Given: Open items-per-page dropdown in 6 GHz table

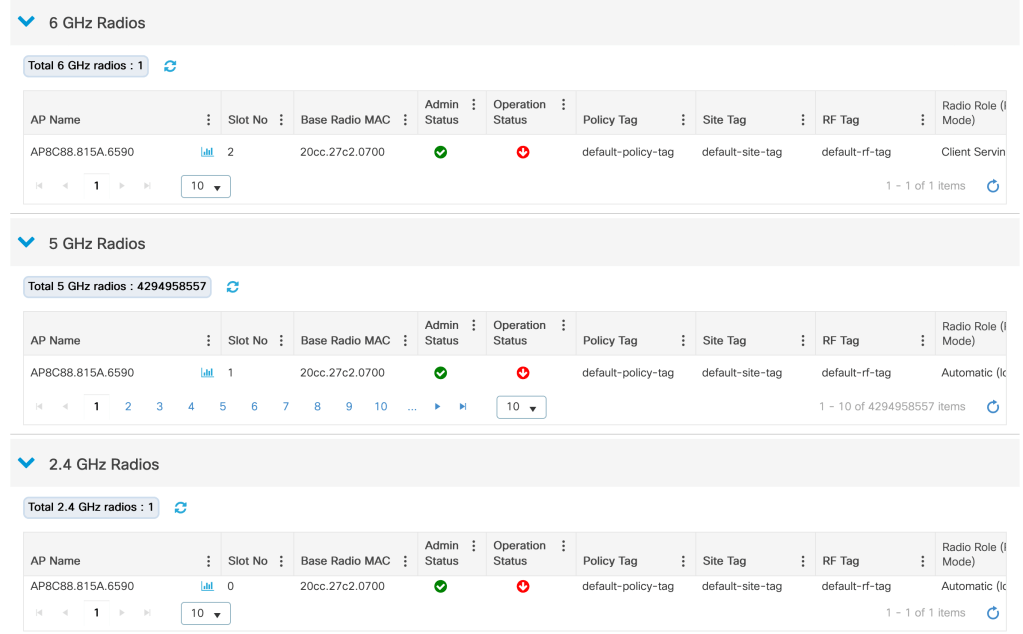Looking at the screenshot, I should 205,187.
